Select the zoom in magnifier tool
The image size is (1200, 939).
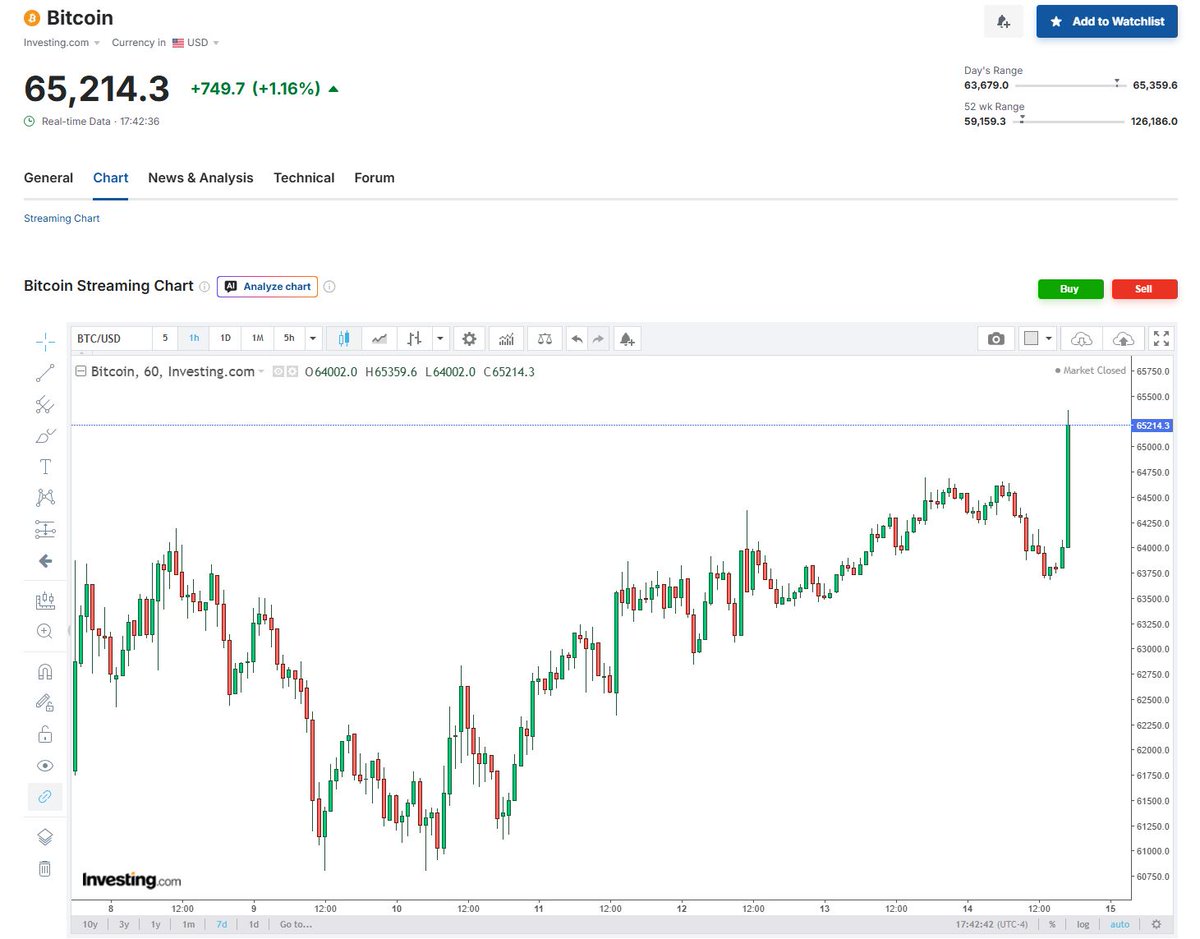[45, 631]
